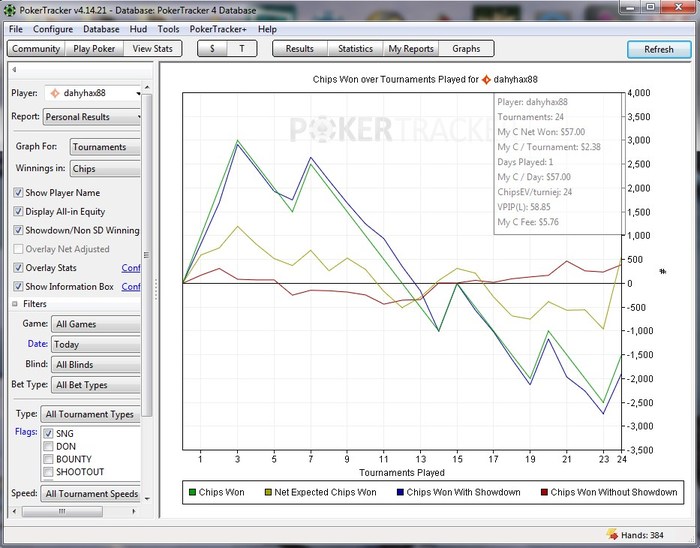Open the PokerTracker+ menu
700x548 pixels.
218,29
